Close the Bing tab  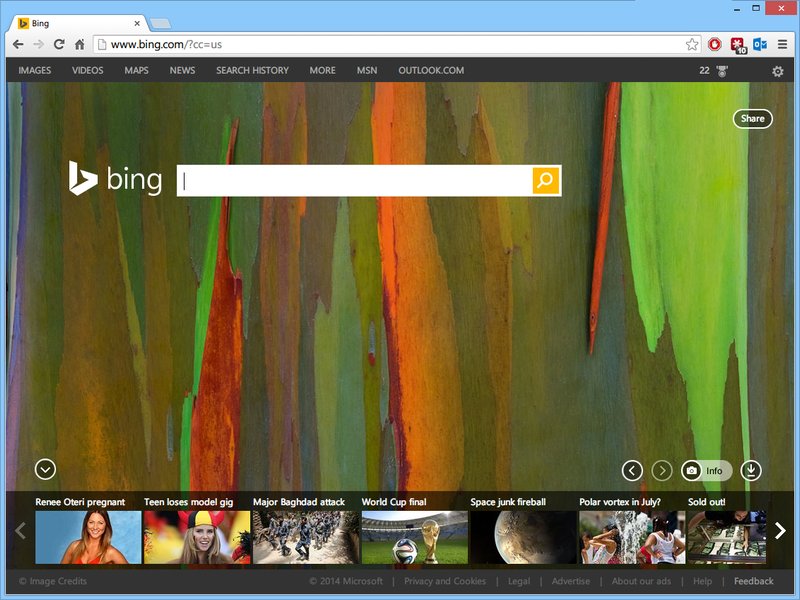coord(137,23)
